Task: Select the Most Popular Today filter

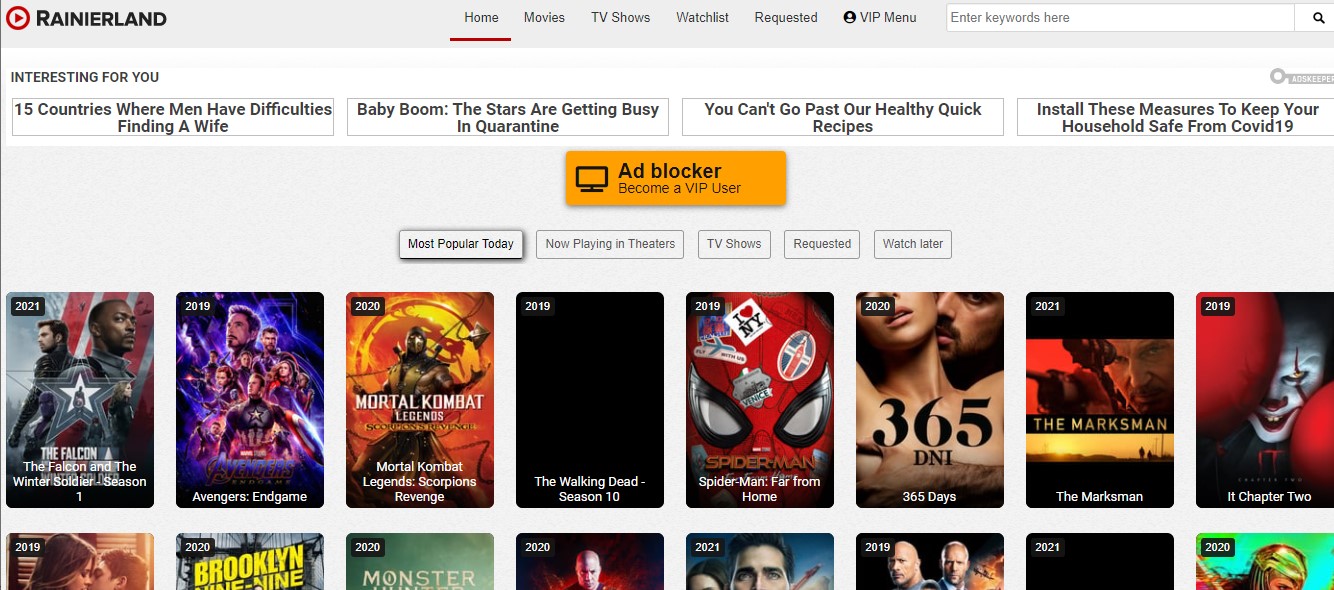Action: click(461, 244)
